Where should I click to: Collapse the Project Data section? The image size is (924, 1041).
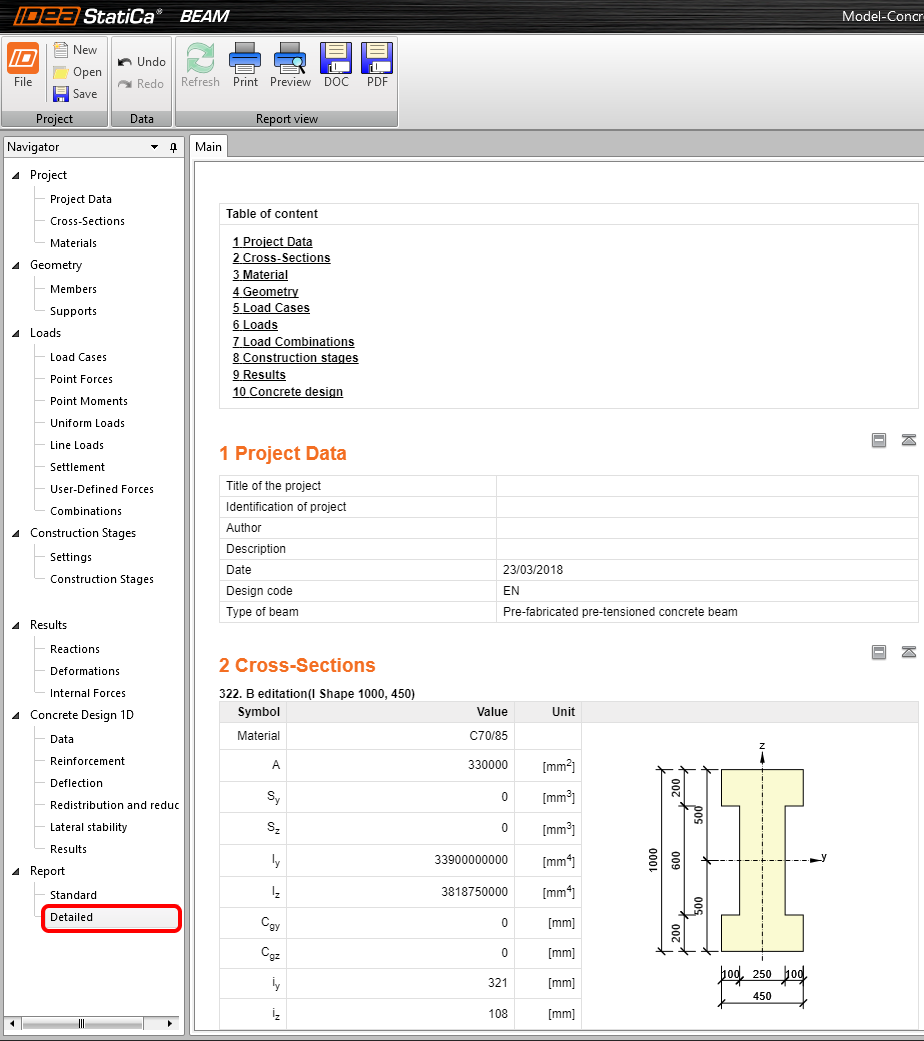point(879,440)
